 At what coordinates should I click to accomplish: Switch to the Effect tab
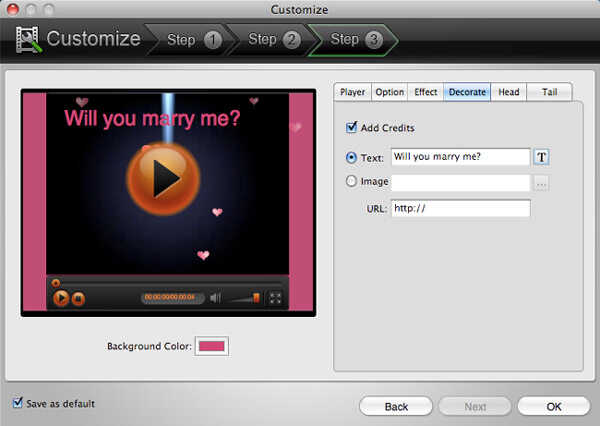(426, 92)
